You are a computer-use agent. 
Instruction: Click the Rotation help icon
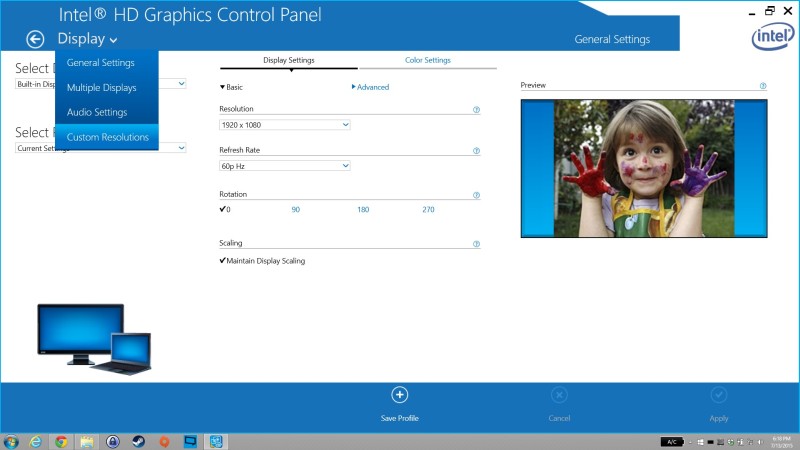point(476,195)
